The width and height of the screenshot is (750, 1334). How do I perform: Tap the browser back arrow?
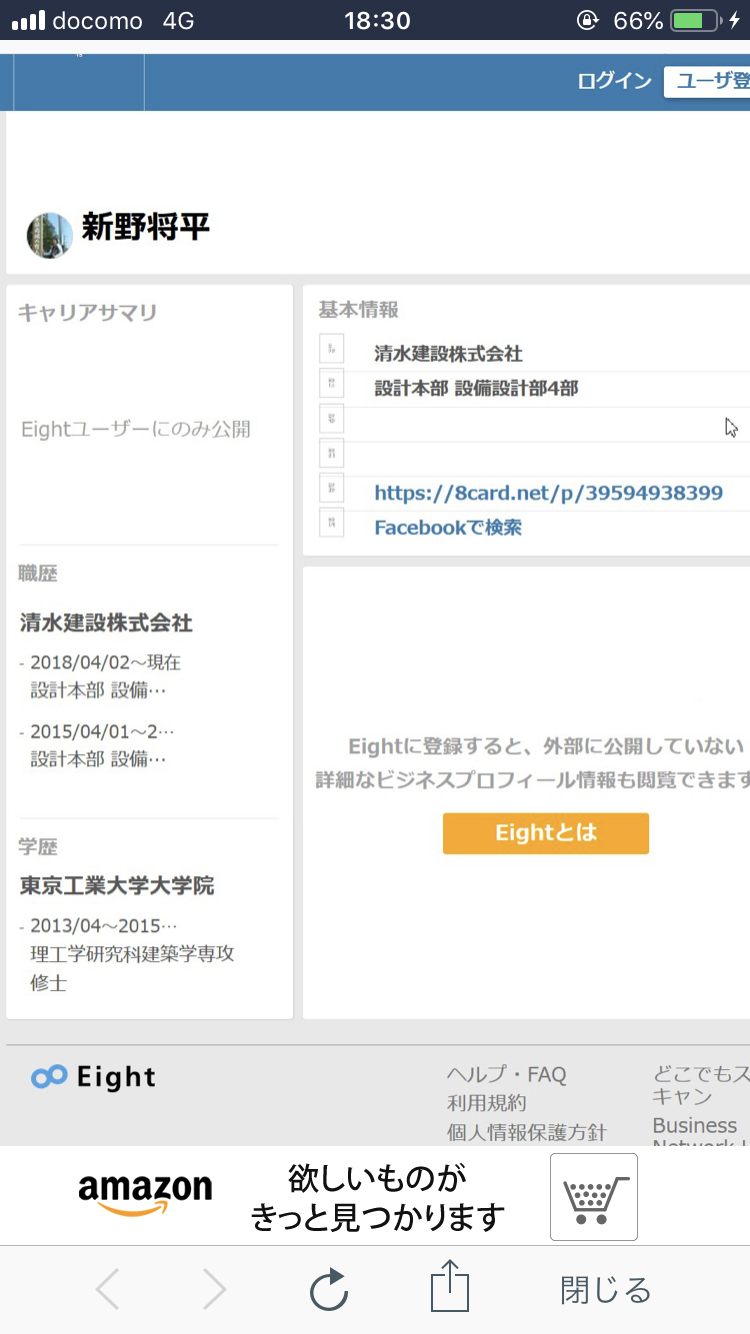click(108, 1290)
